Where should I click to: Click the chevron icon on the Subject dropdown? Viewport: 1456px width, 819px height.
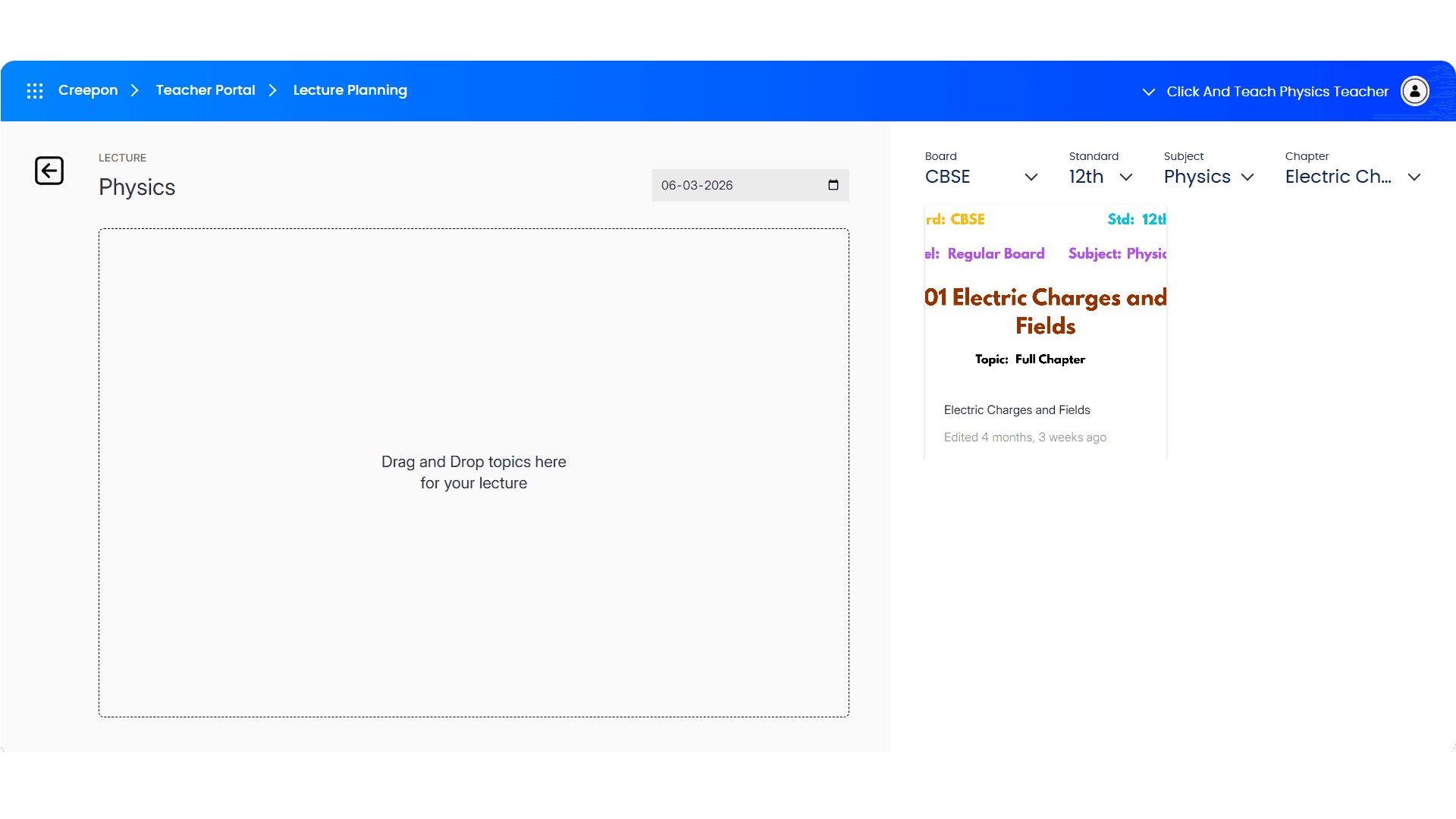coord(1248,177)
